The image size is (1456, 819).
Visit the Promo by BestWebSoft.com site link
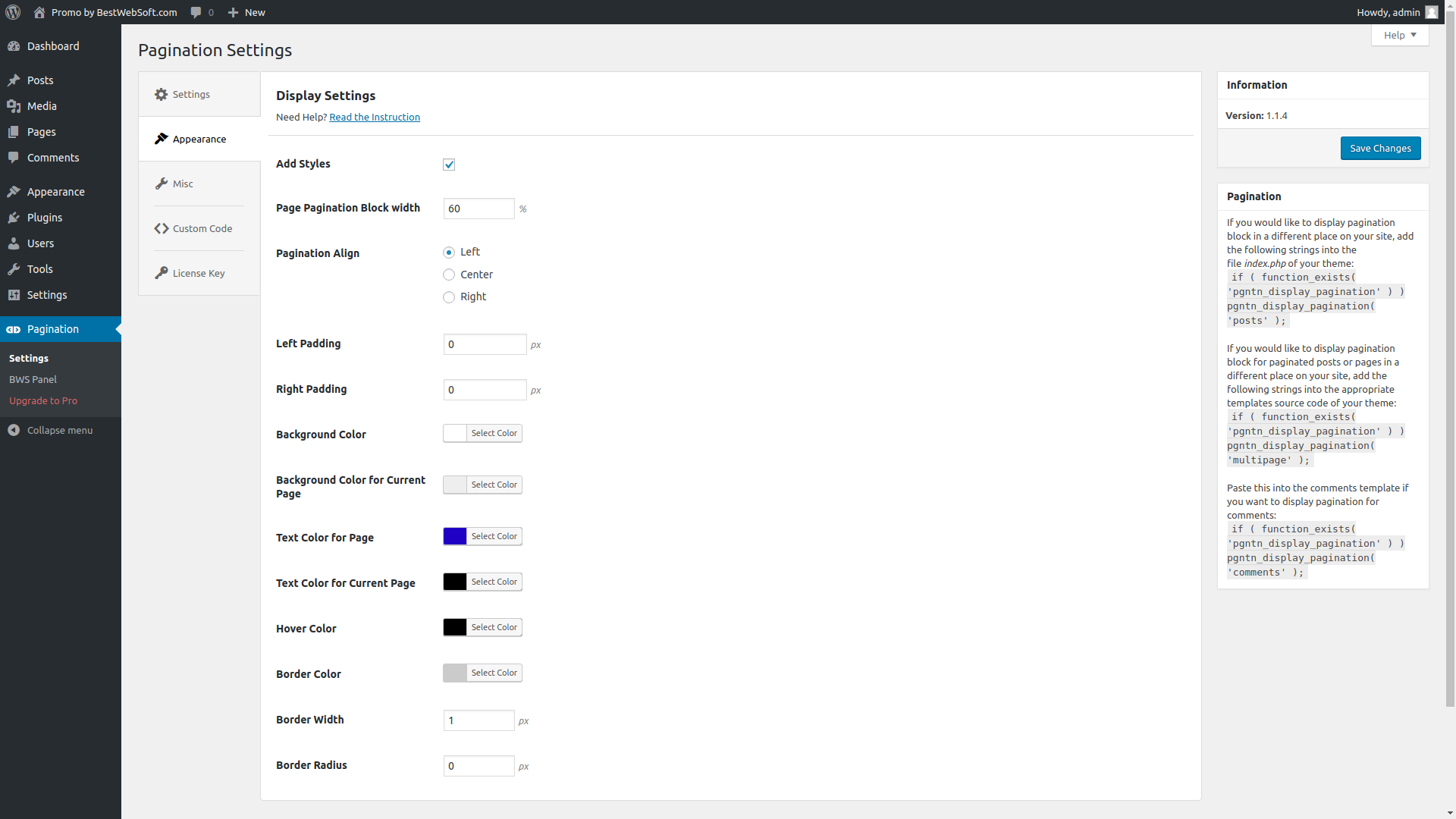tap(106, 12)
